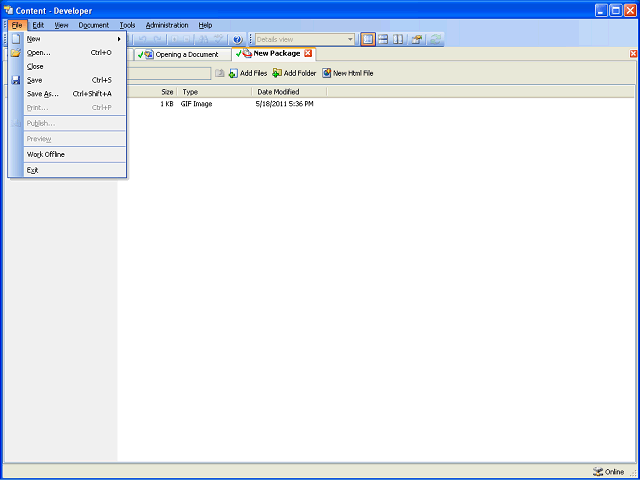Click the open folder icon in menu
Viewport: 640px width, 480px height.
pyautogui.click(x=16, y=53)
